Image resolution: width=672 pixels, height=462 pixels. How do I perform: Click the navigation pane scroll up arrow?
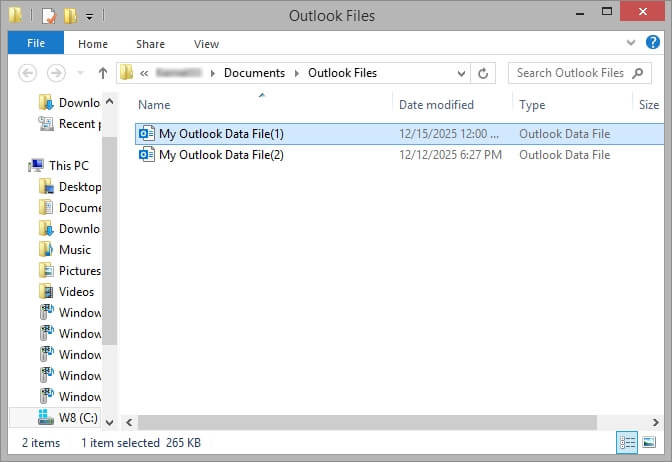click(110, 102)
